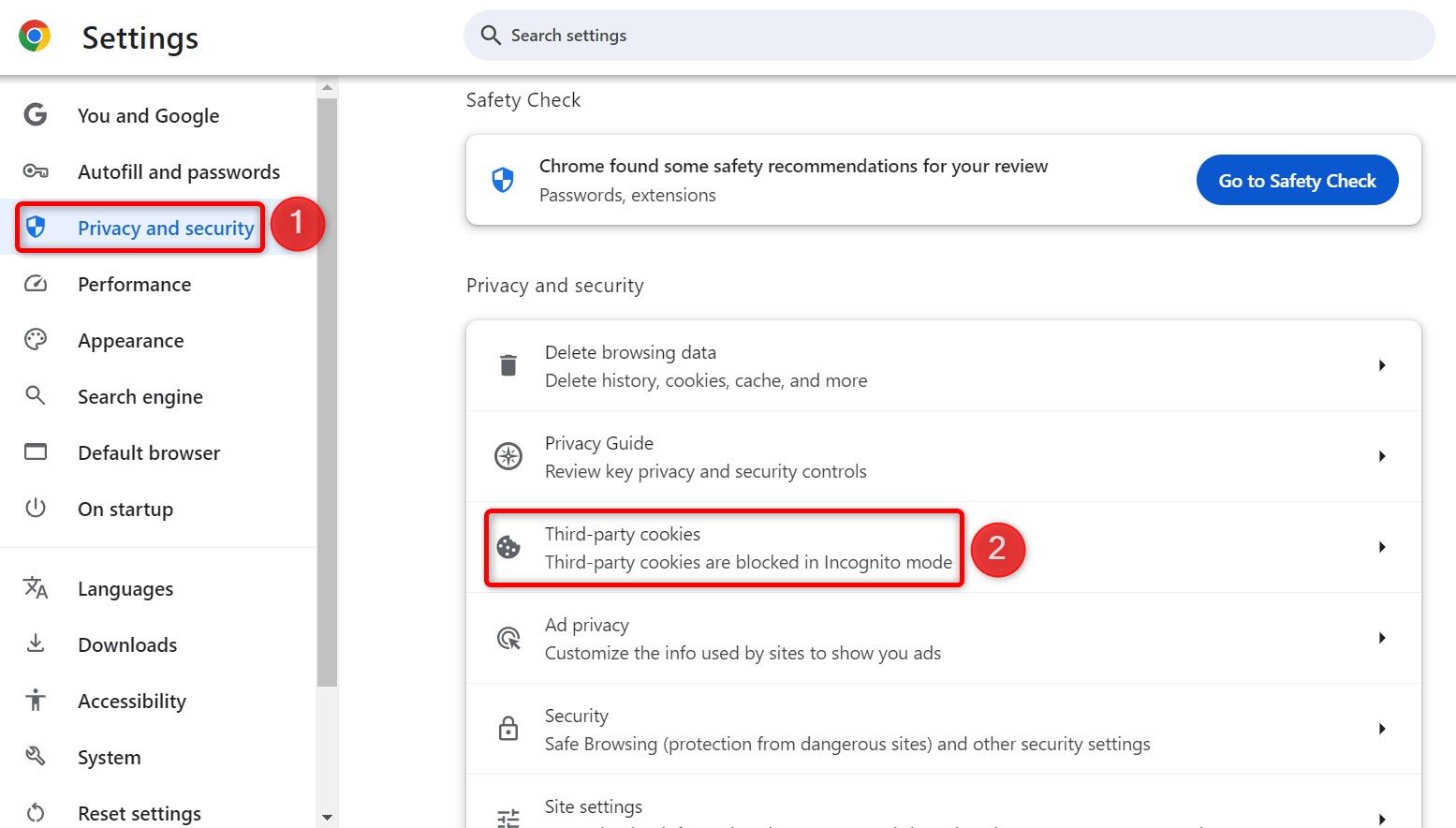Click the Delete browsing data trash icon

pos(507,365)
